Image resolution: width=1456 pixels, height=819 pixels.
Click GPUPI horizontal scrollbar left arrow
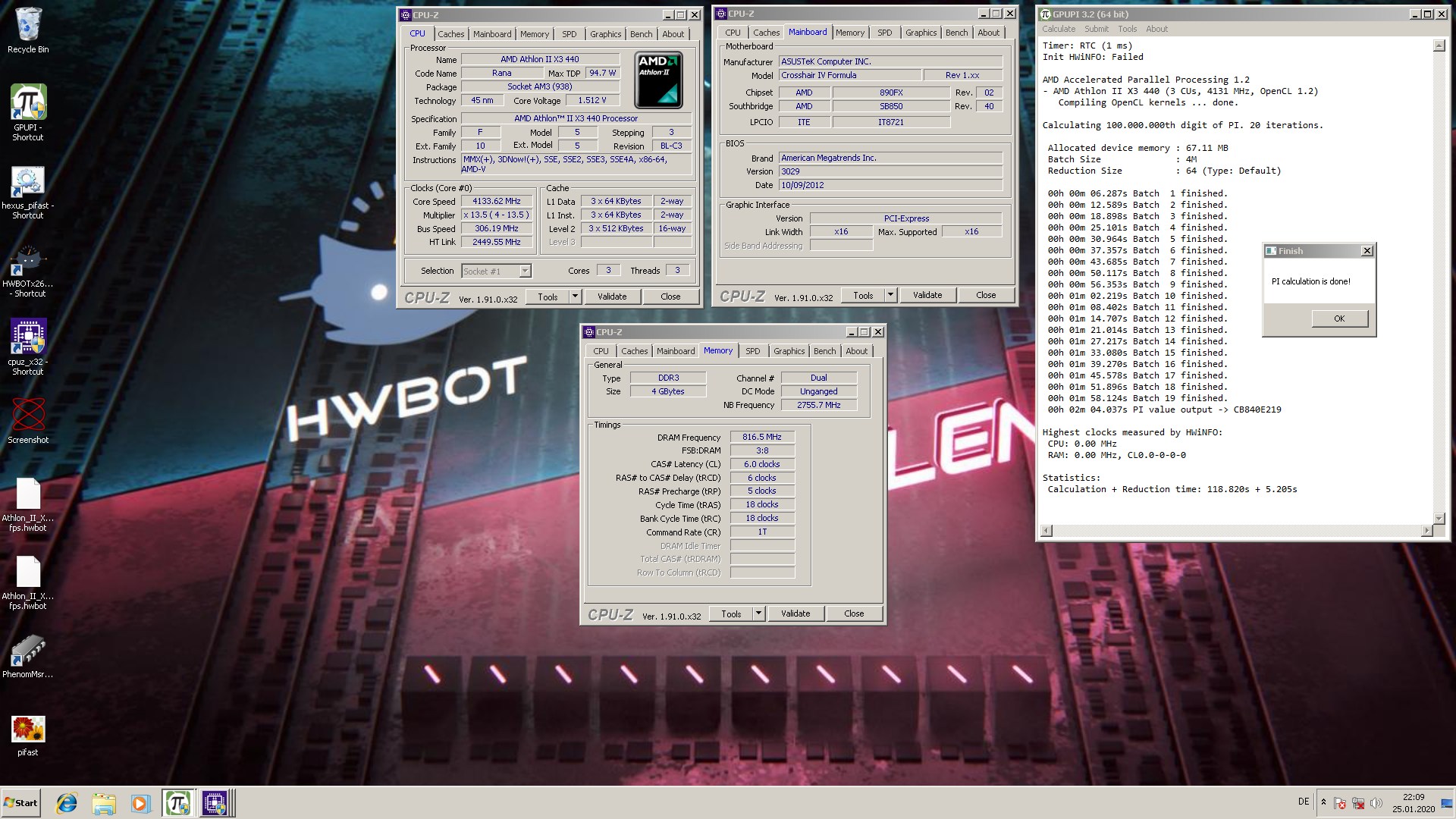(1046, 531)
